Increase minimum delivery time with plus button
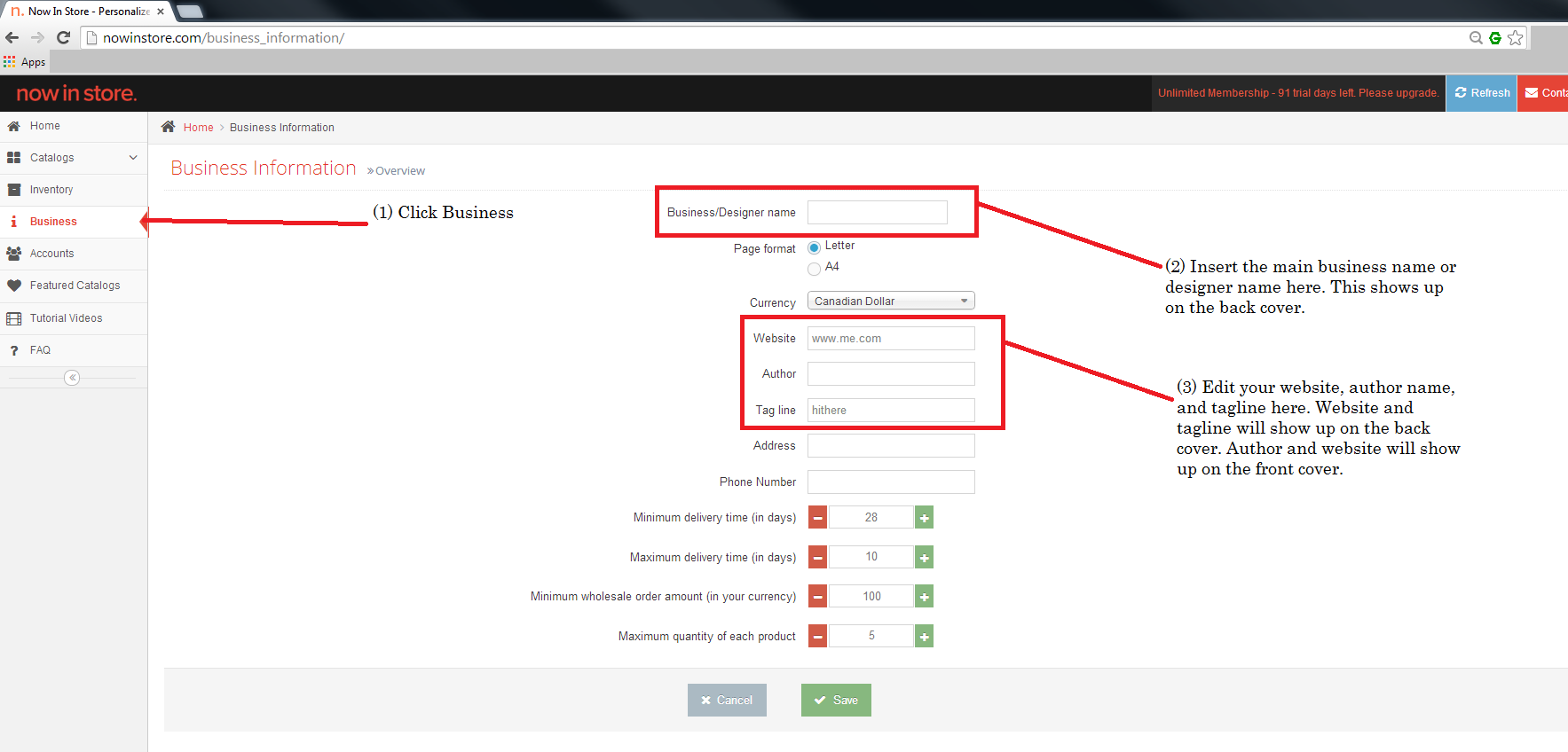This screenshot has height=752, width=1568. [x=924, y=517]
